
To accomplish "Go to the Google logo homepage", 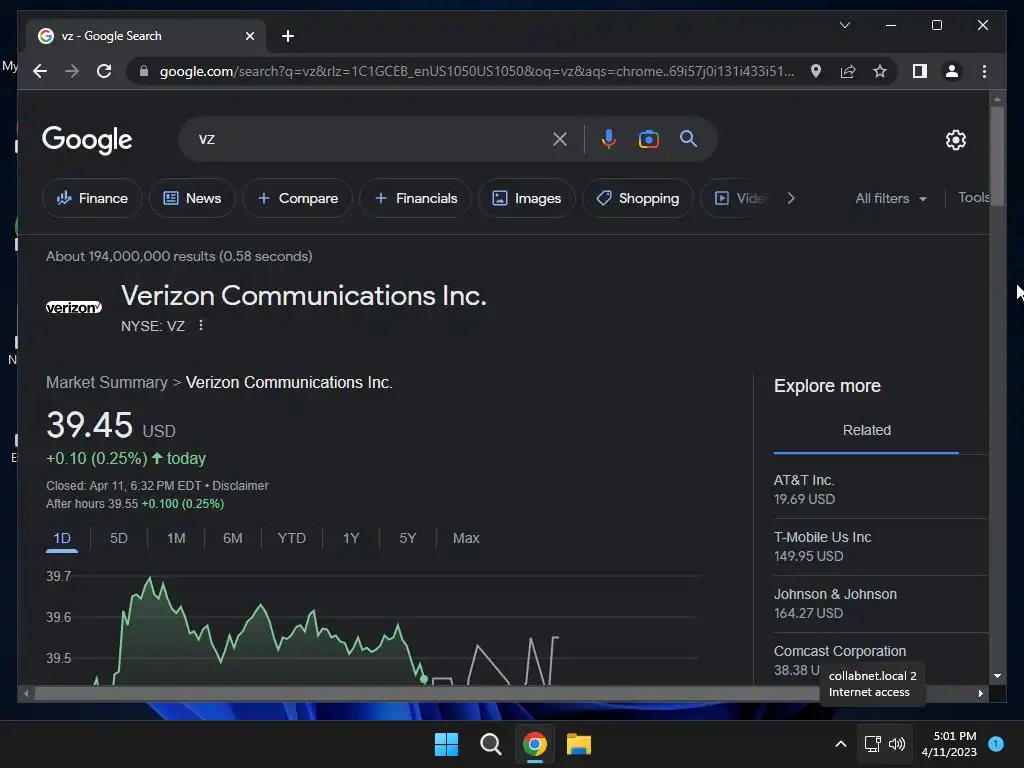I will tap(87, 140).
